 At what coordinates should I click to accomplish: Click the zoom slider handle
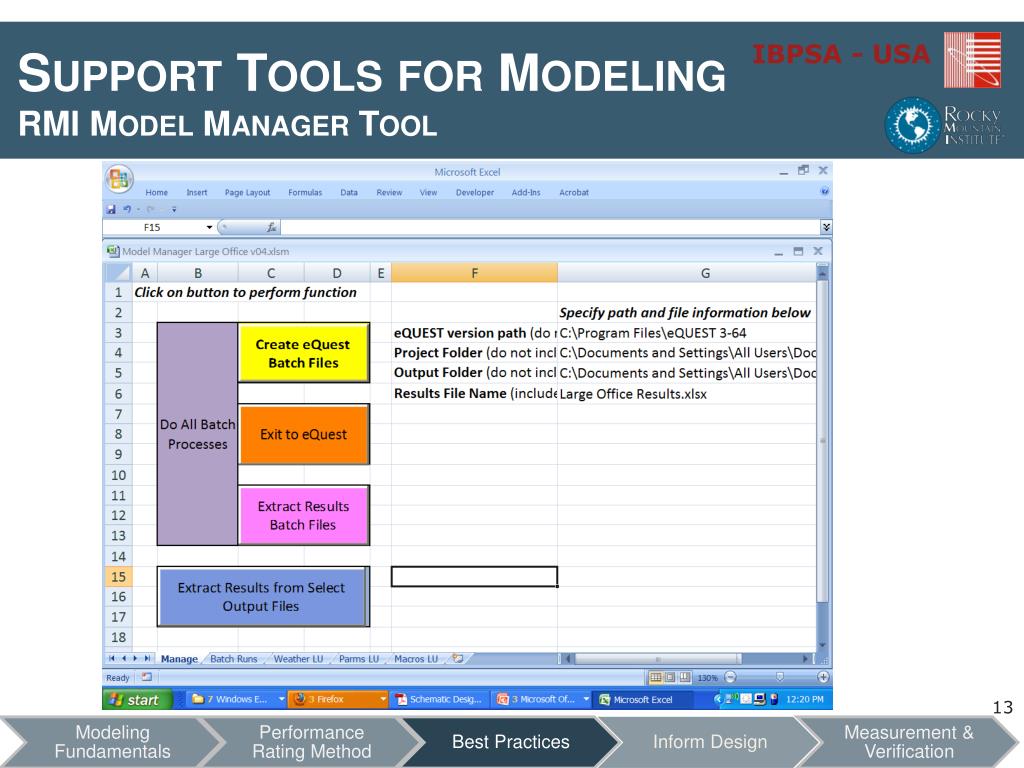(x=780, y=677)
